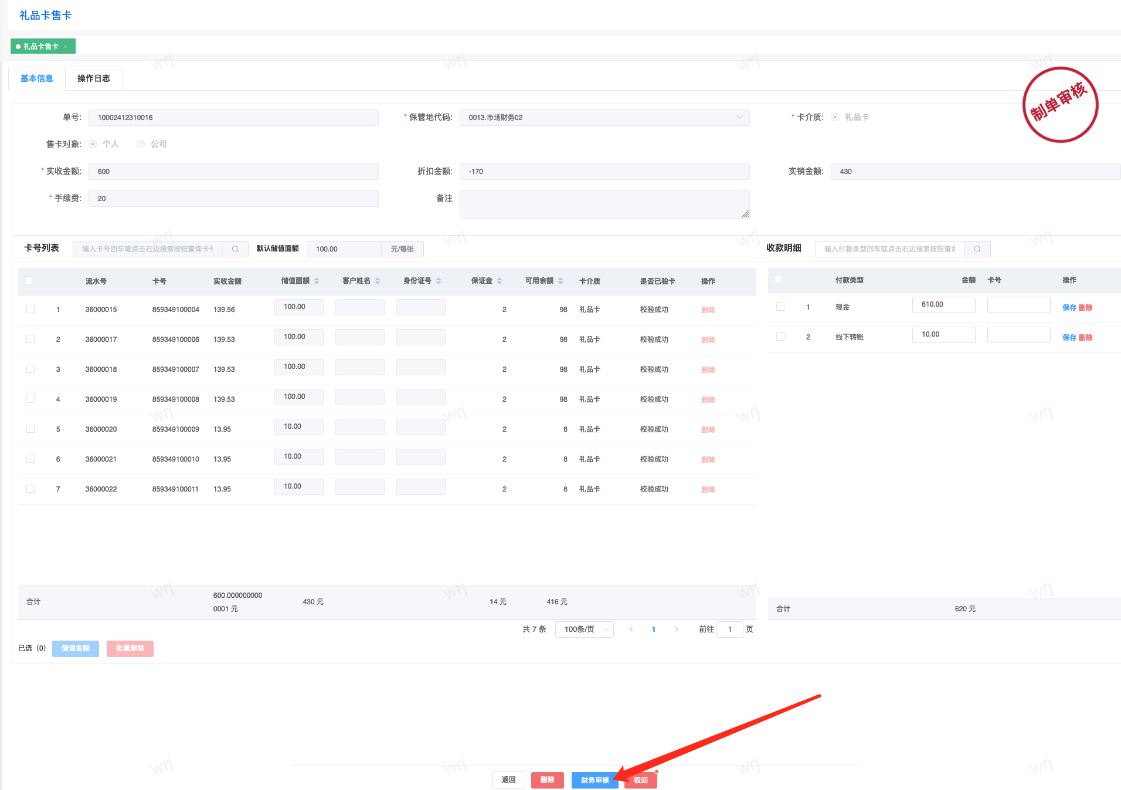Close the 礼品卡售卡 page tag
This screenshot has width=1121, height=790.
coord(66,47)
